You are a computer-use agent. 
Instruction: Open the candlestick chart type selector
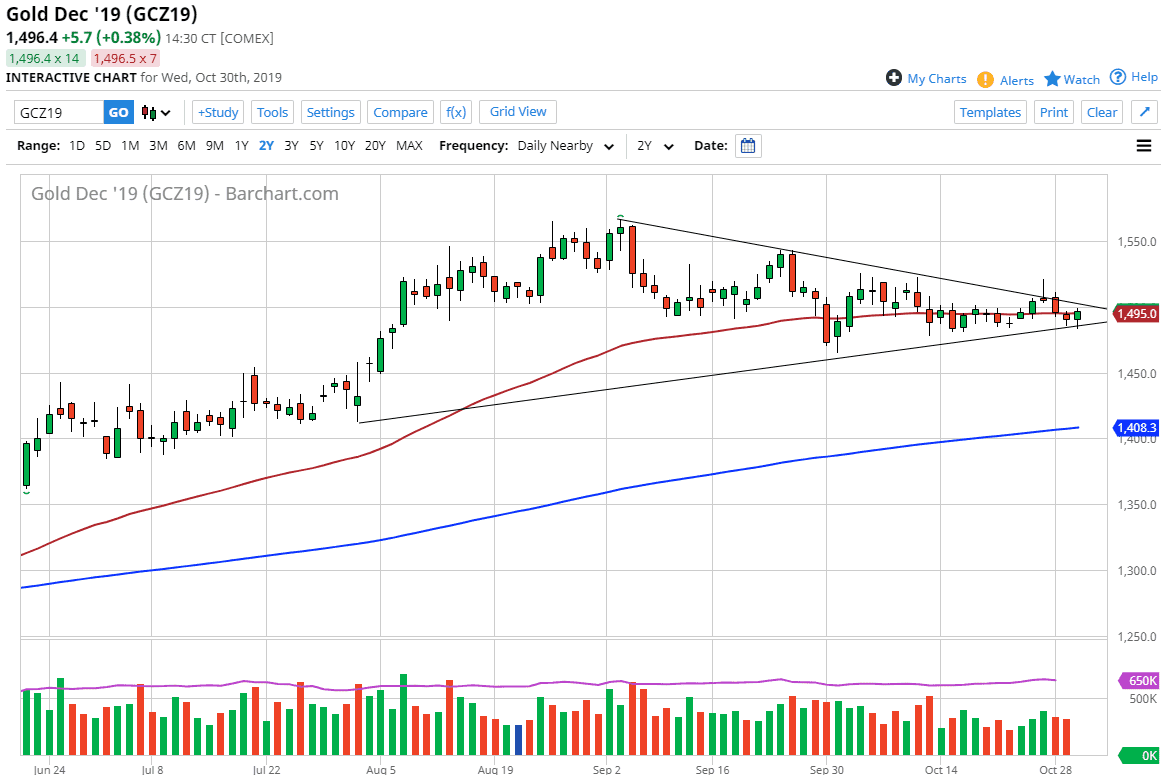(x=156, y=113)
